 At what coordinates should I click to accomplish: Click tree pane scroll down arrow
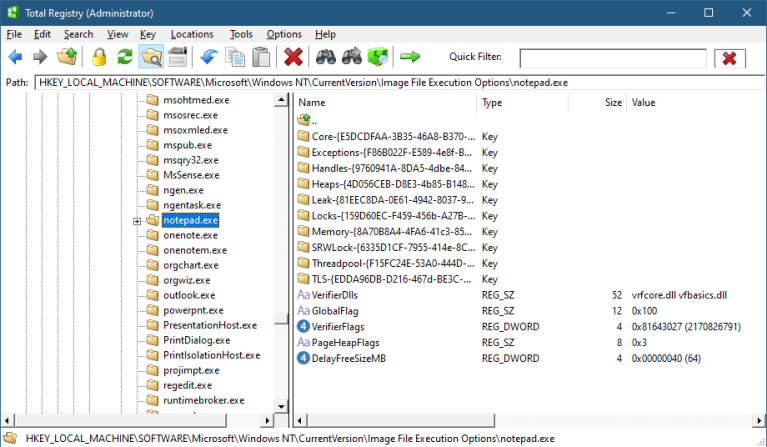click(281, 406)
